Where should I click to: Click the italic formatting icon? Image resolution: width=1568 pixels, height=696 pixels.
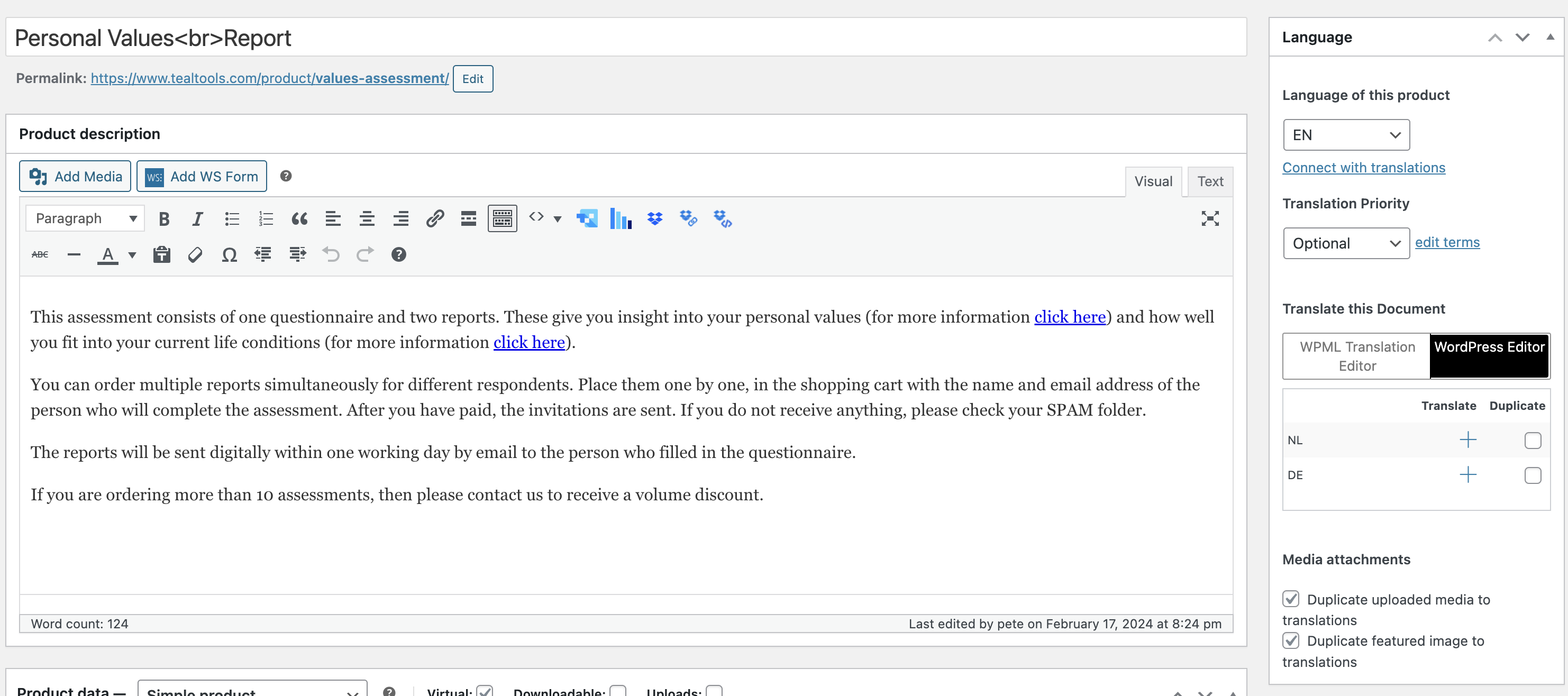point(197,219)
